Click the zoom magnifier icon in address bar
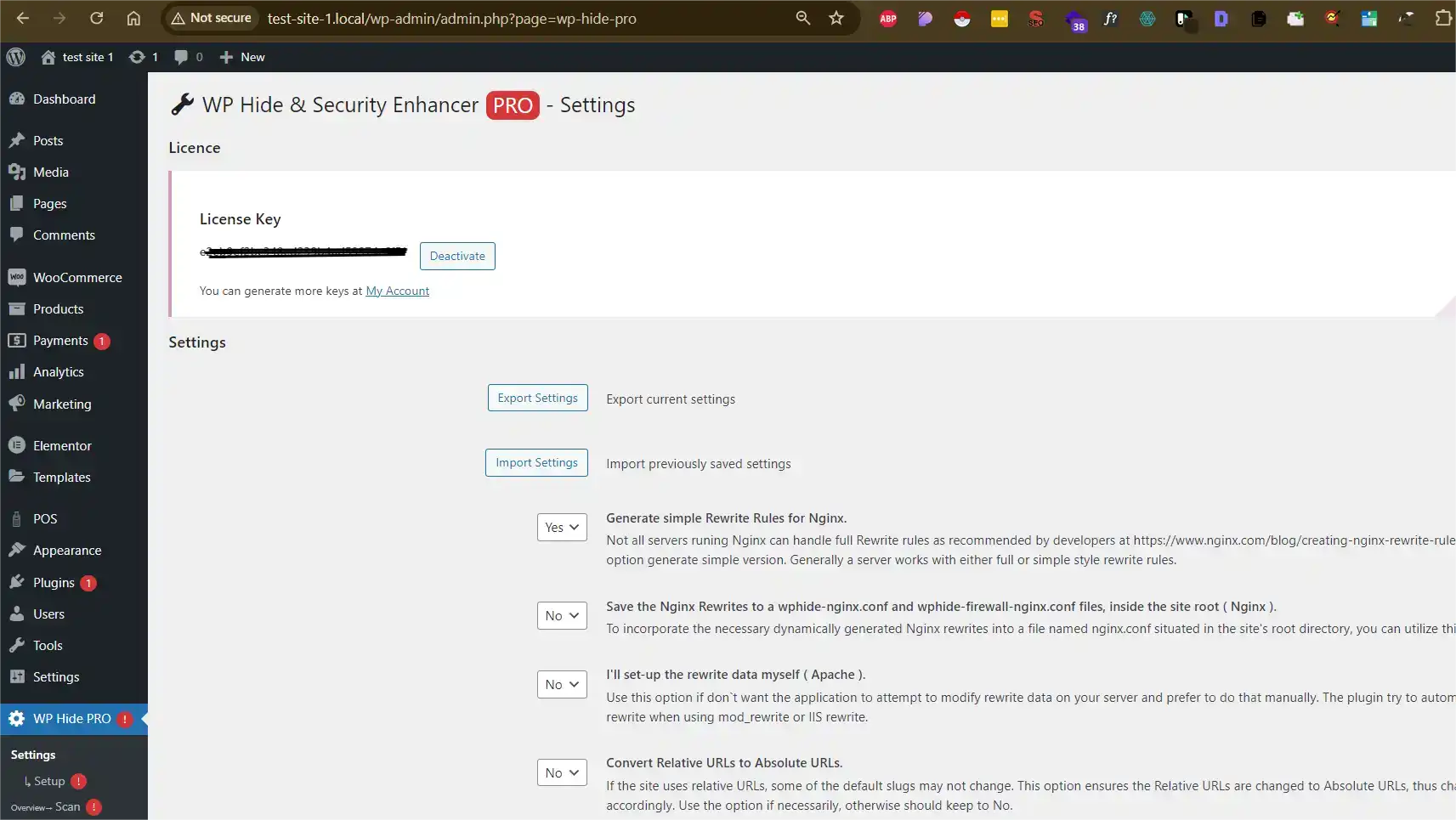The width and height of the screenshot is (1456, 820). (802, 18)
